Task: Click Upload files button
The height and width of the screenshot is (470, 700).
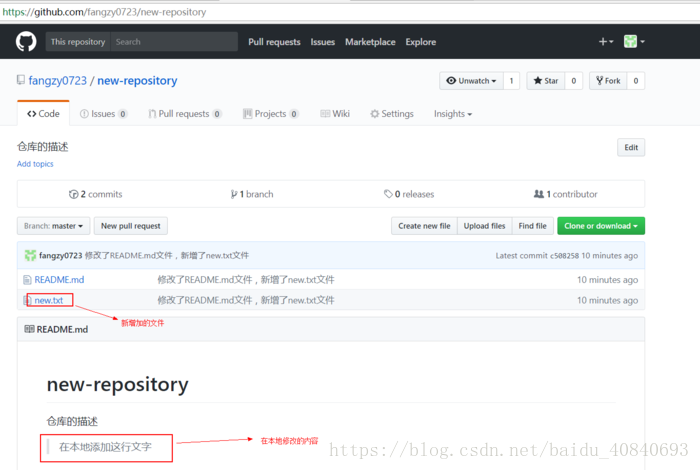Action: [x=484, y=226]
